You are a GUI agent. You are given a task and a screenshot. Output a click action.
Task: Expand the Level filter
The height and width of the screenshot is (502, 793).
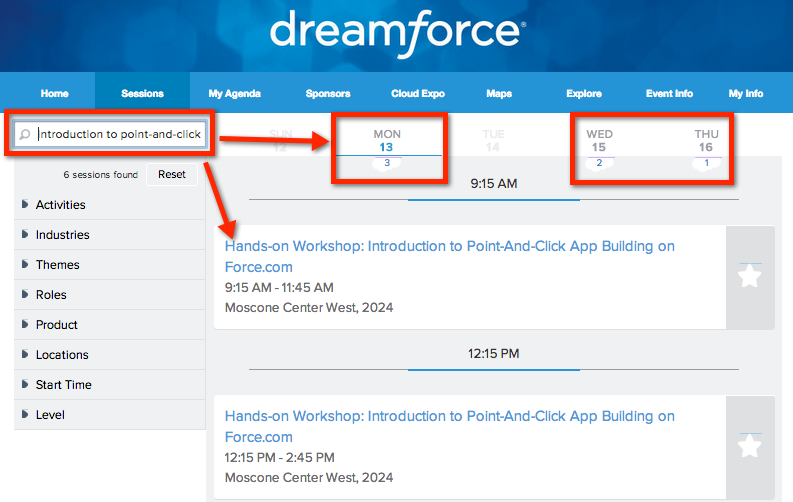pyautogui.click(x=110, y=415)
